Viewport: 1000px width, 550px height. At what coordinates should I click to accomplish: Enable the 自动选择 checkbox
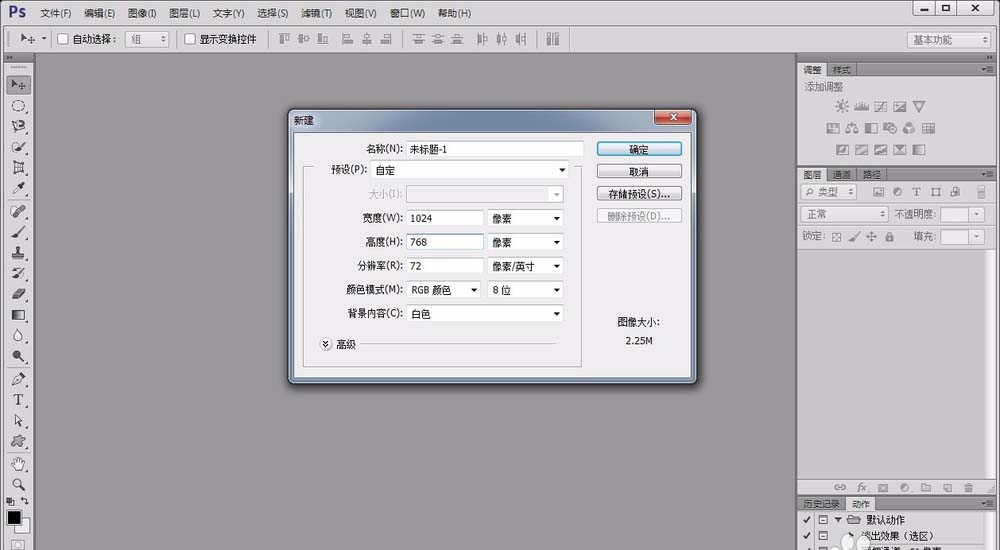click(62, 39)
